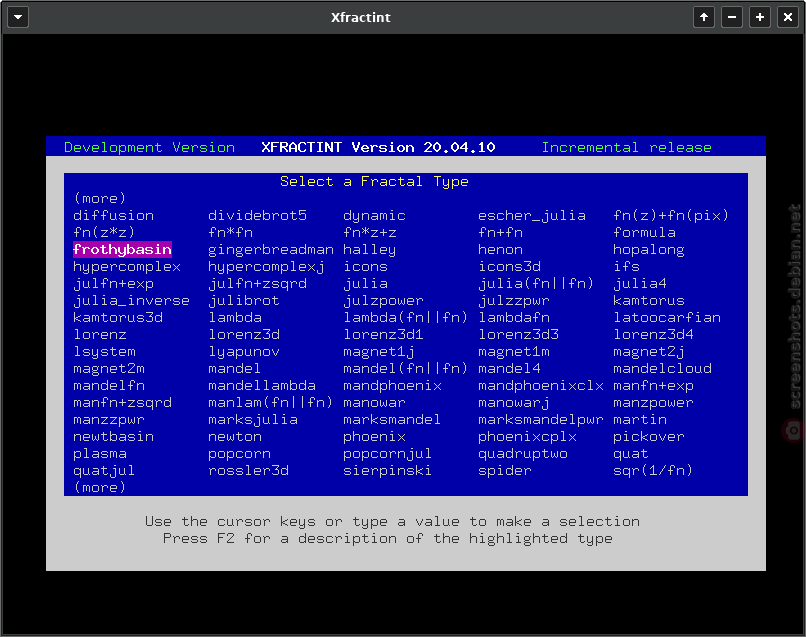Select sierpinski fractal type
Viewport: 806px width, 637px height.
(388, 470)
